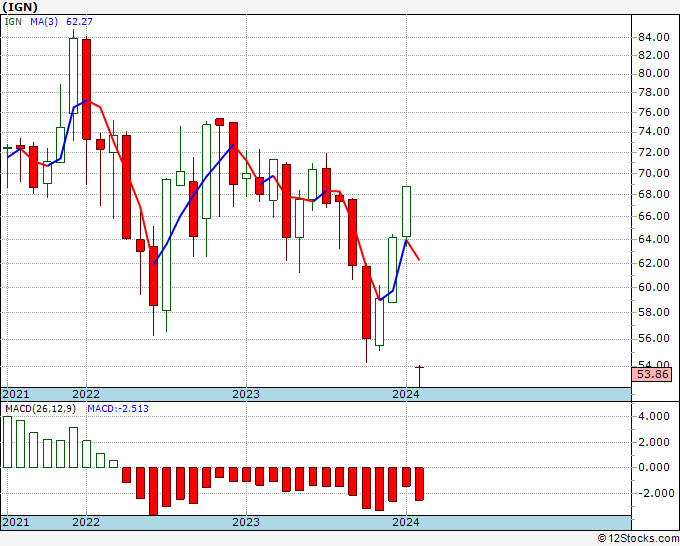Select the 2024 marker on price timeline
Screen dimensions: 680x546
[406, 394]
